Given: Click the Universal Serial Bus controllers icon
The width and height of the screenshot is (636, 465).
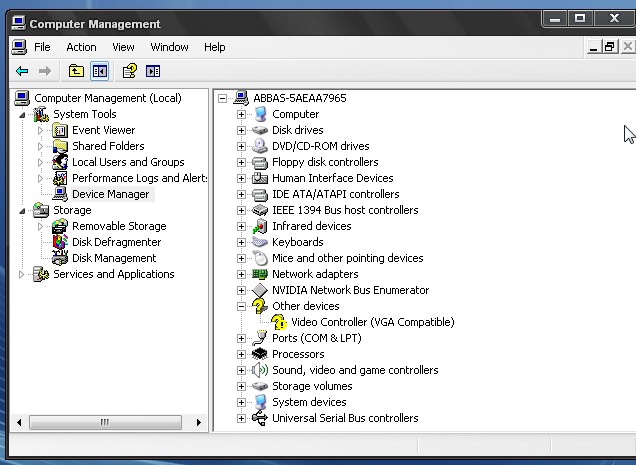Looking at the screenshot, I should click(260, 418).
